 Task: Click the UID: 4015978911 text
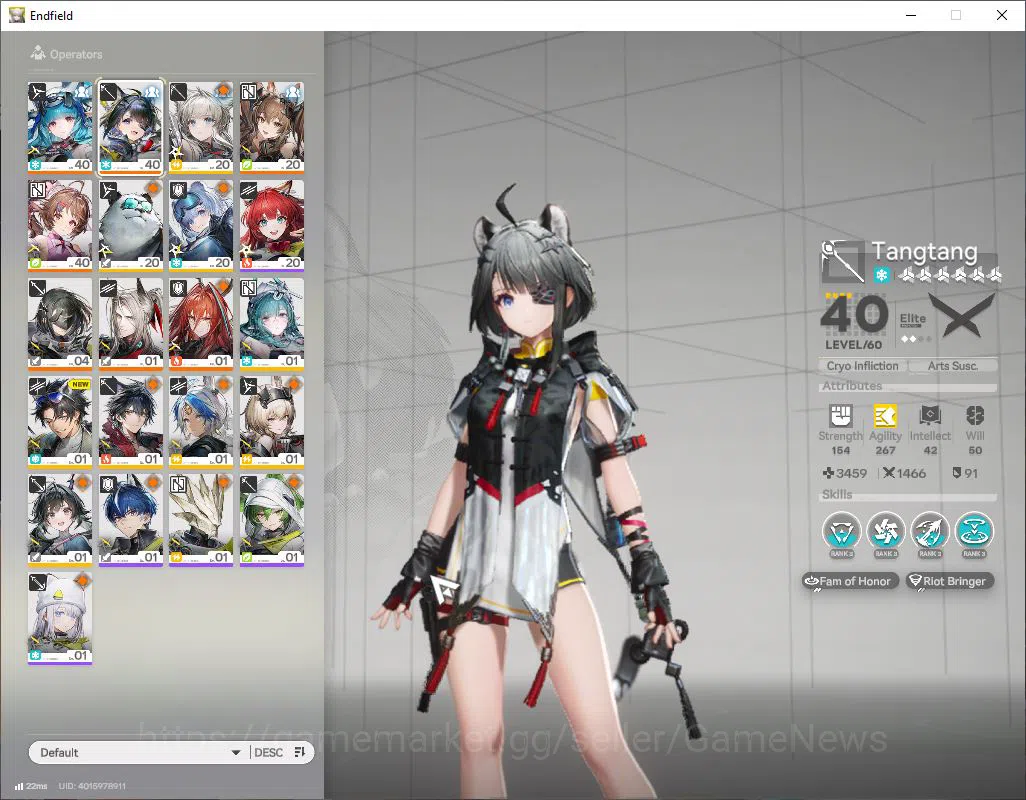click(92, 786)
